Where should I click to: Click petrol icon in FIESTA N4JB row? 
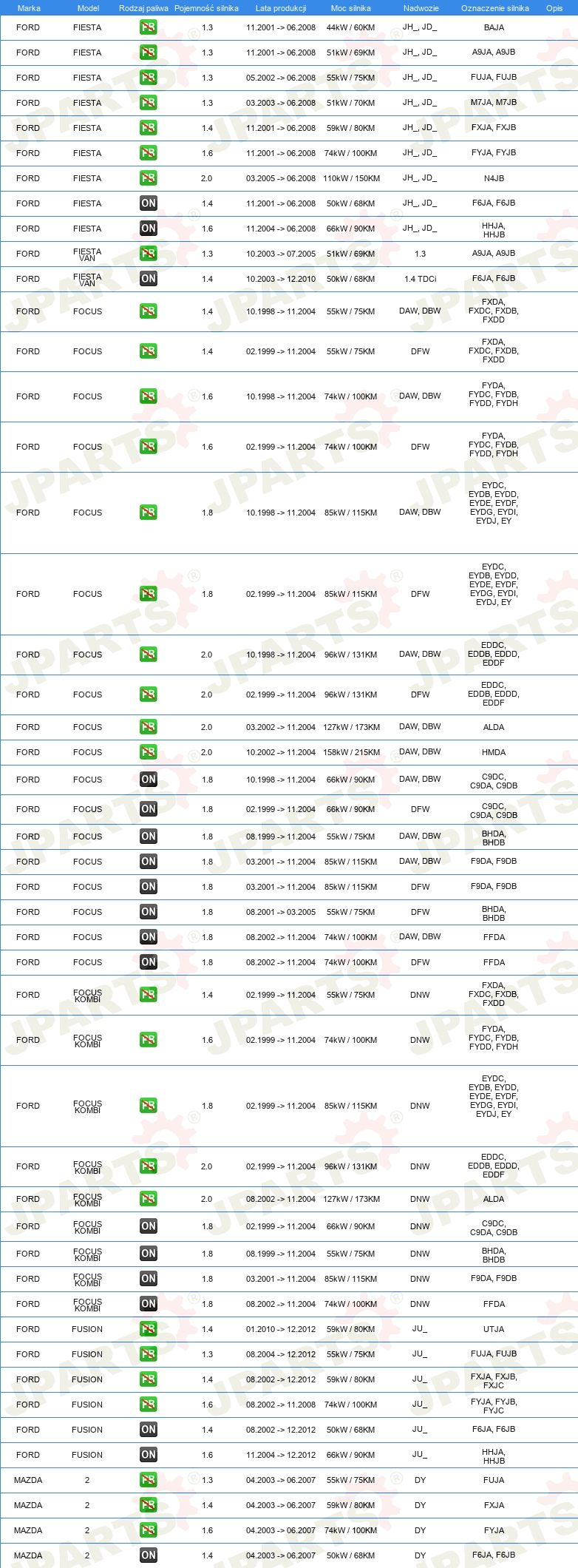(x=148, y=178)
